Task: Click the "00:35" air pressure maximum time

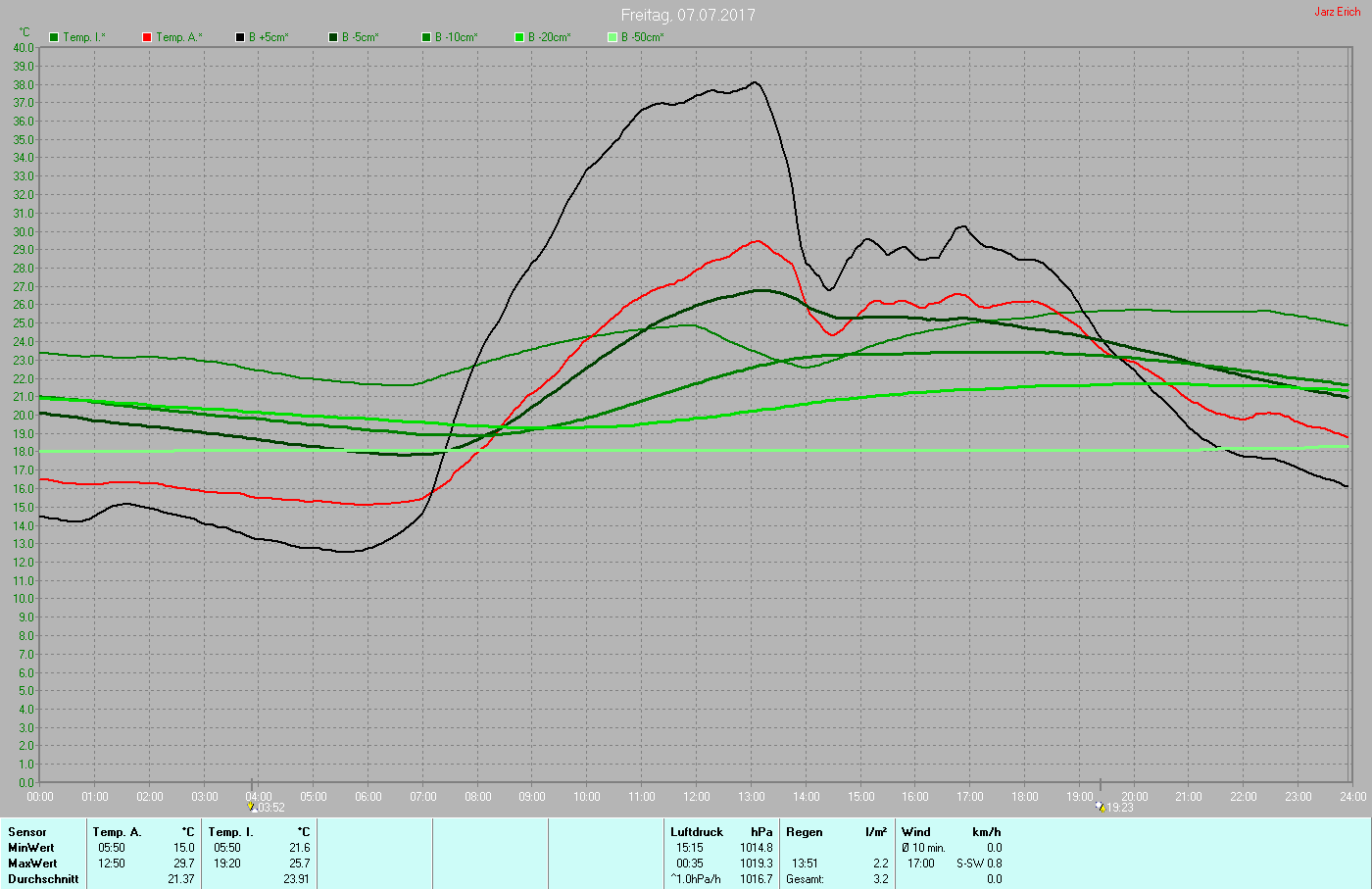Action: (x=690, y=864)
